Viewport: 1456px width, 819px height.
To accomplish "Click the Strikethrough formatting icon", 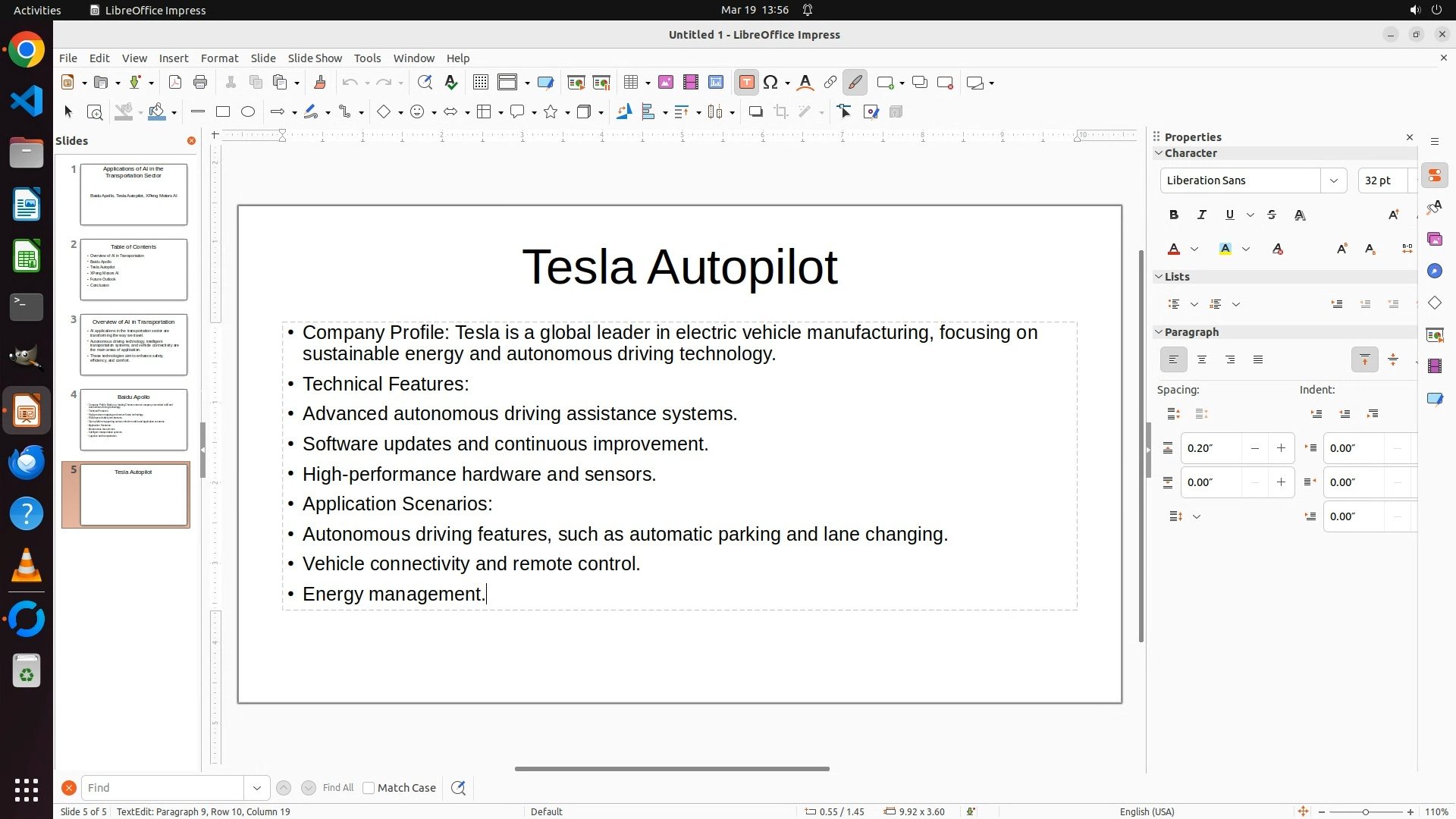I will click(x=1272, y=215).
